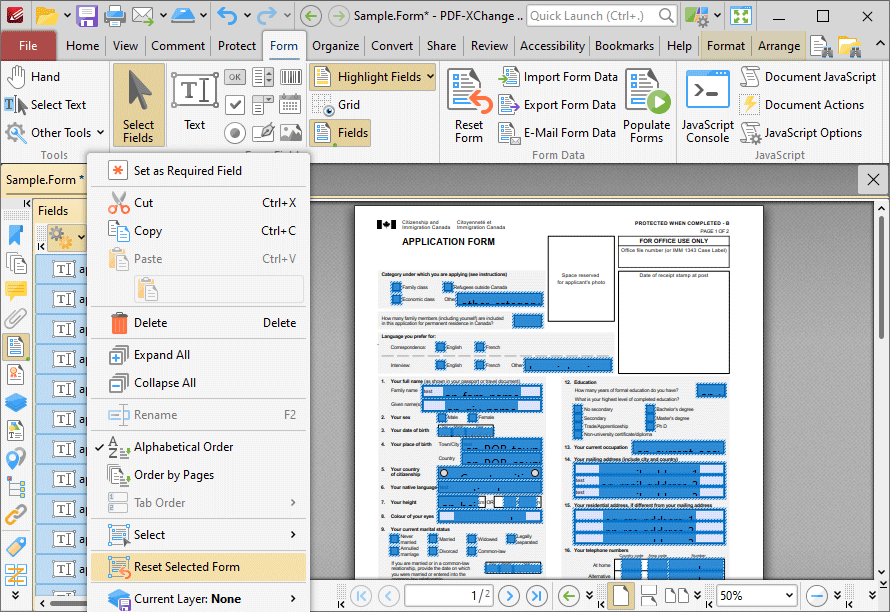The width and height of the screenshot is (890, 612).
Task: Choose Expand All in context menu
Action: (x=198, y=355)
